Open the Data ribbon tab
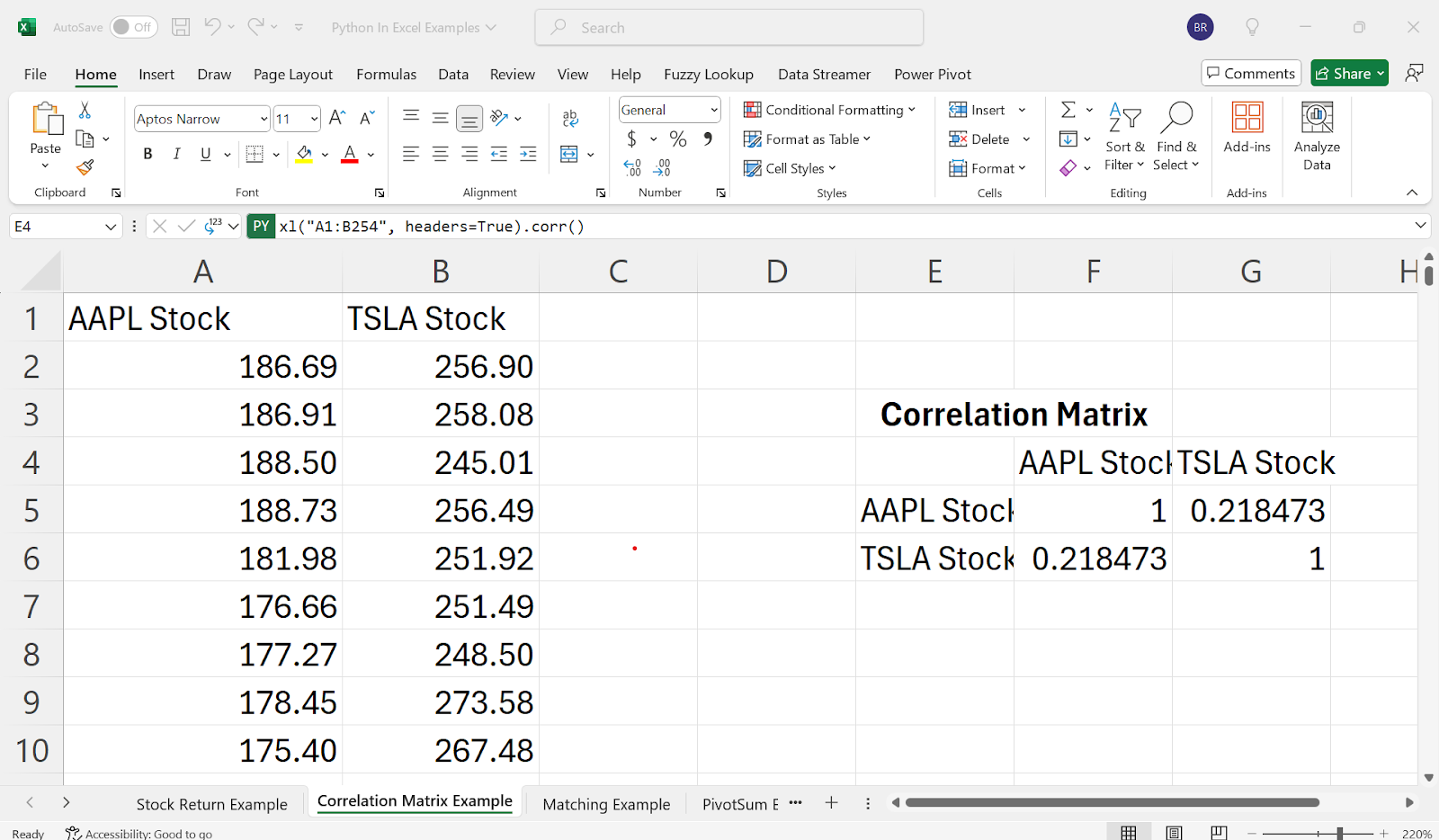 (453, 75)
